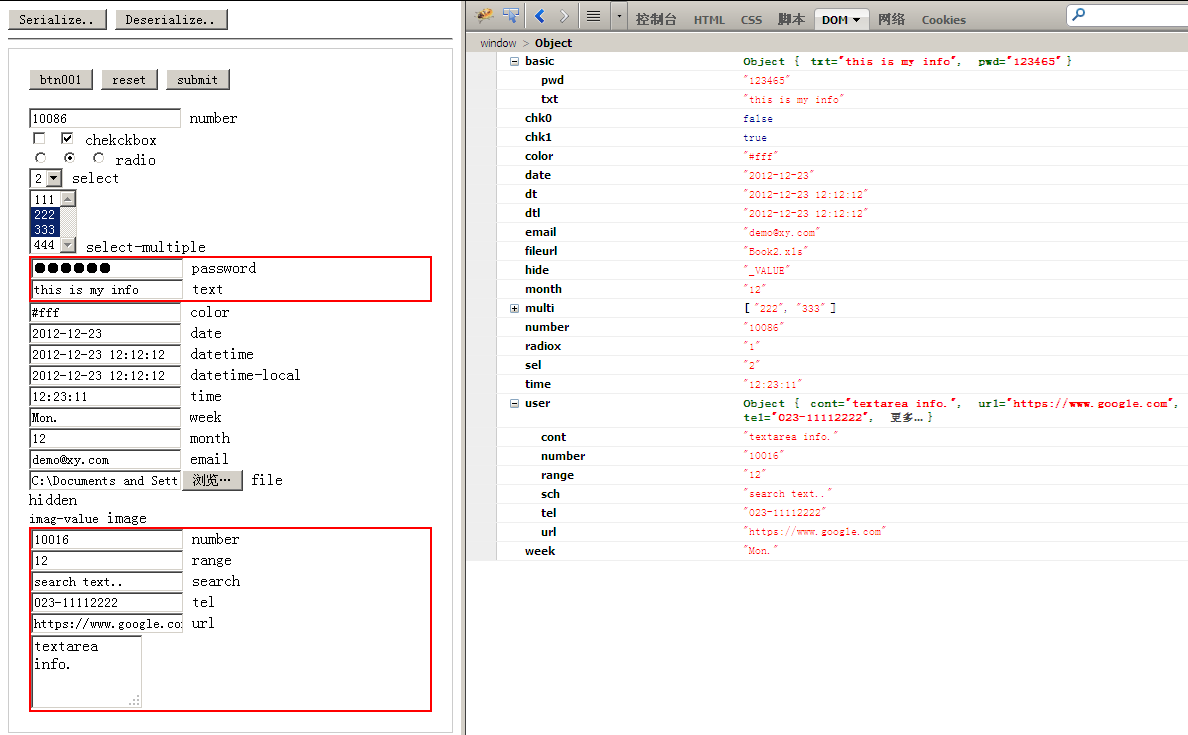
Task: Check the first unchecked checkbox
Action: [39, 138]
